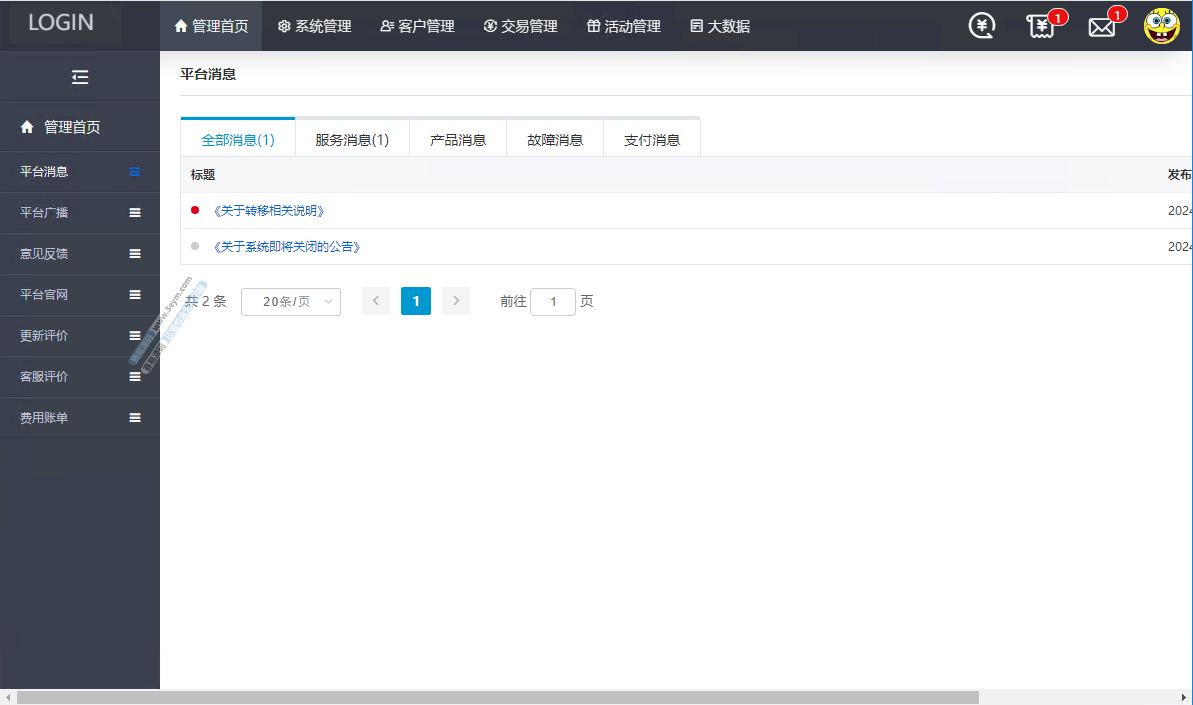Image resolution: width=1193 pixels, height=705 pixels.
Task: Open the 客户管理 top menu
Action: (x=417, y=26)
